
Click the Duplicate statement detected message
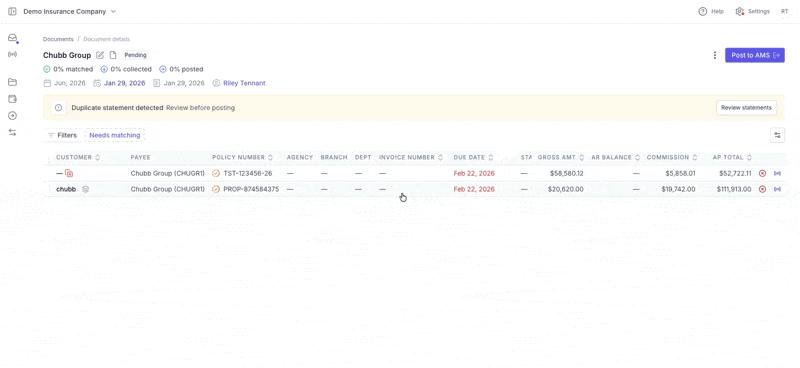pyautogui.click(x=117, y=108)
